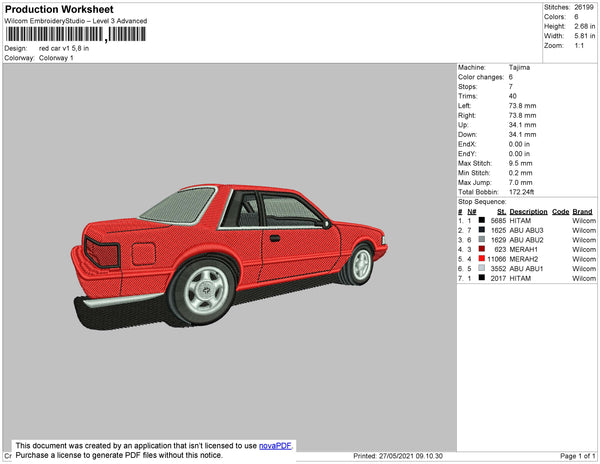600x464 pixels.
Task: Select the black HITAM swatch in stop 7
Action: coord(482,278)
